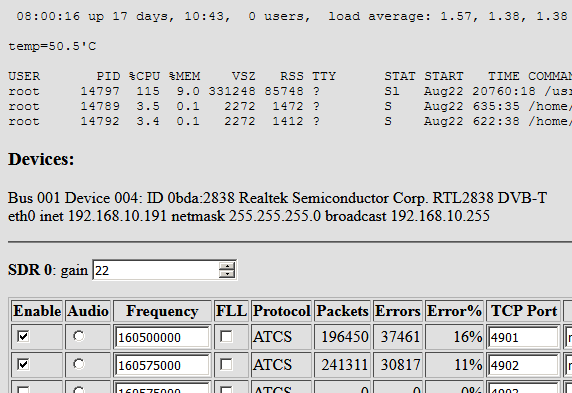Viewport: 572px width, 393px height.
Task: Click the second row 160575000 frequency field
Action: pyautogui.click(x=162, y=365)
